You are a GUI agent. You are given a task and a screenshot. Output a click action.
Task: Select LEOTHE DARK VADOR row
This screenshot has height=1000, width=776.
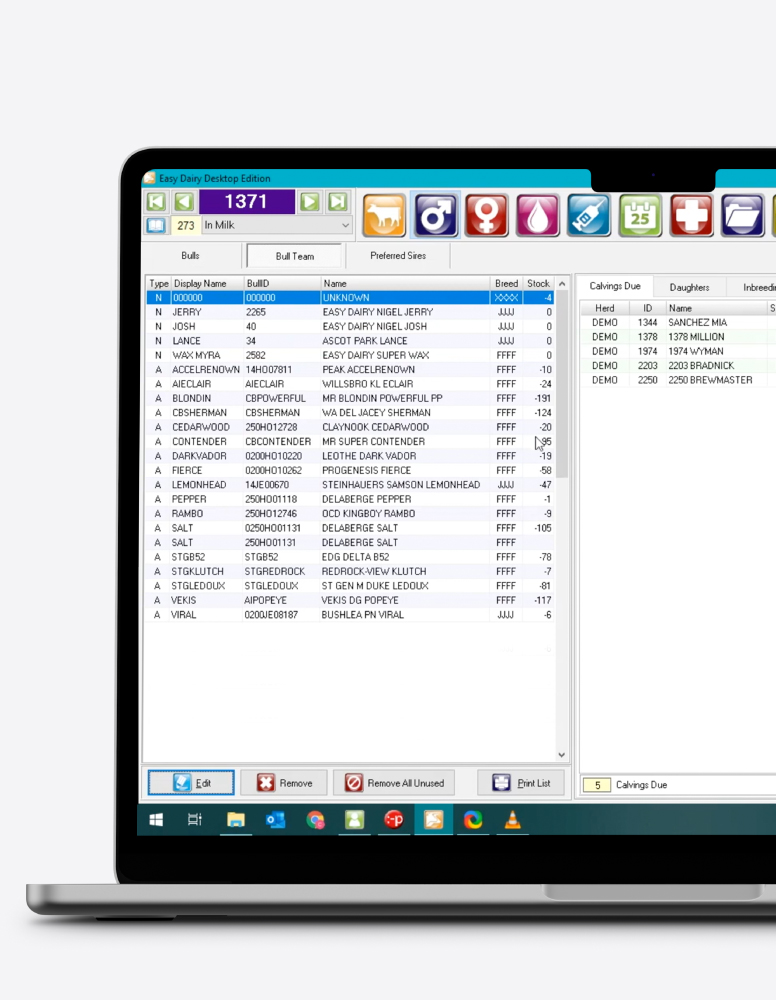(350, 456)
